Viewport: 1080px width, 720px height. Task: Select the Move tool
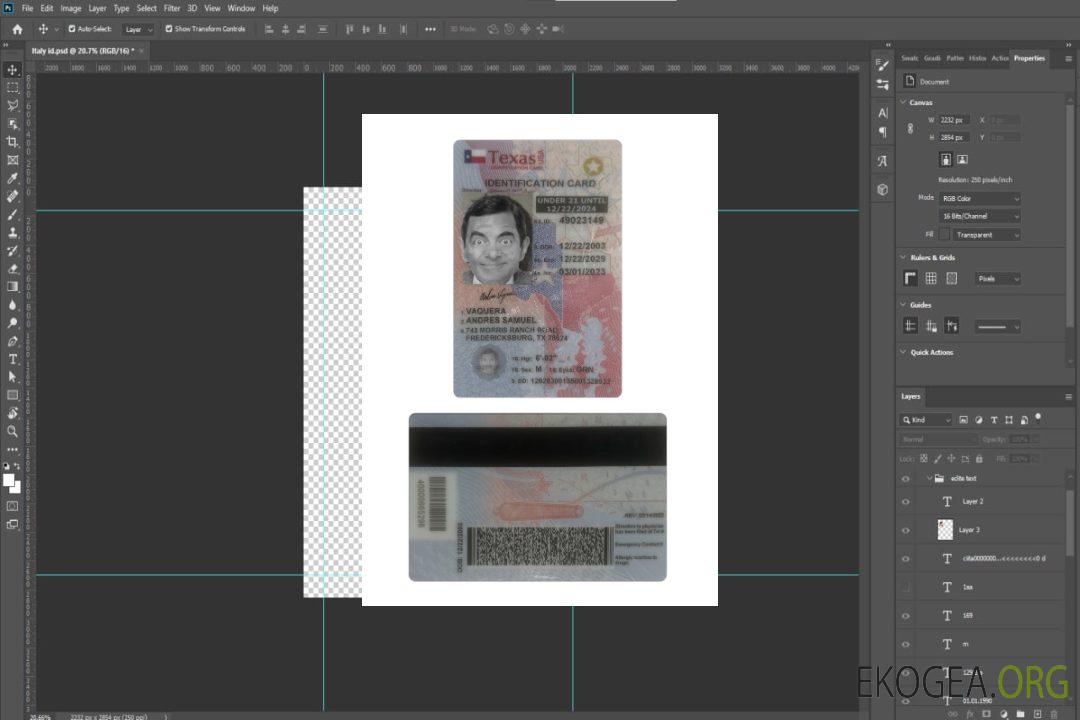(13, 69)
